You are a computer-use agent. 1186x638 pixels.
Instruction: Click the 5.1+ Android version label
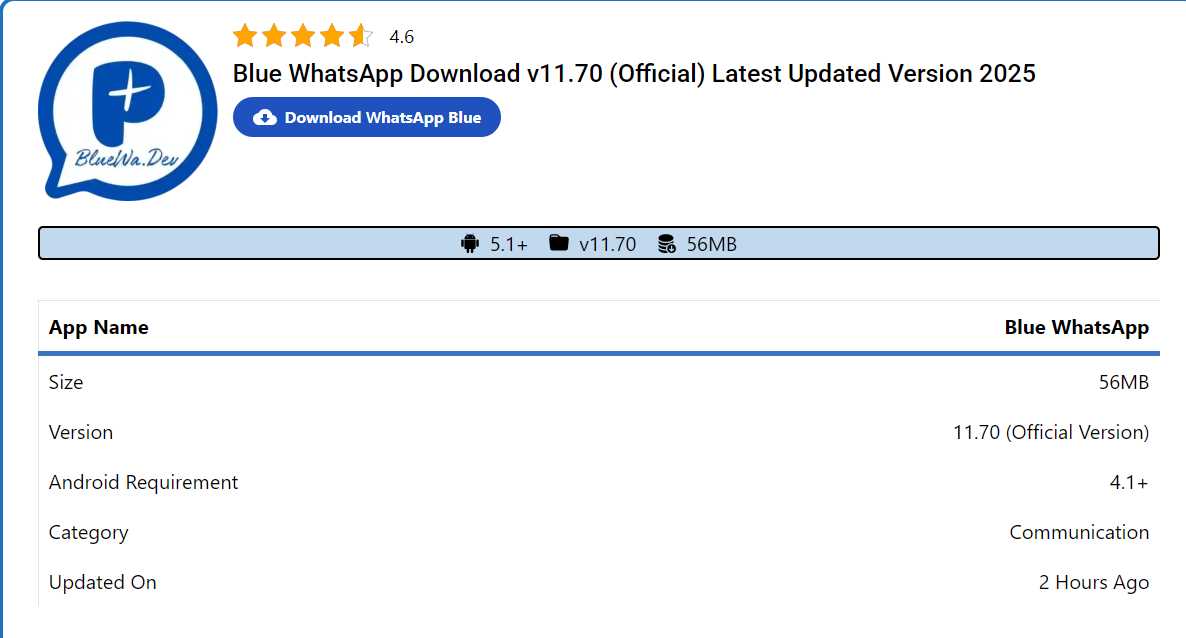click(x=509, y=244)
